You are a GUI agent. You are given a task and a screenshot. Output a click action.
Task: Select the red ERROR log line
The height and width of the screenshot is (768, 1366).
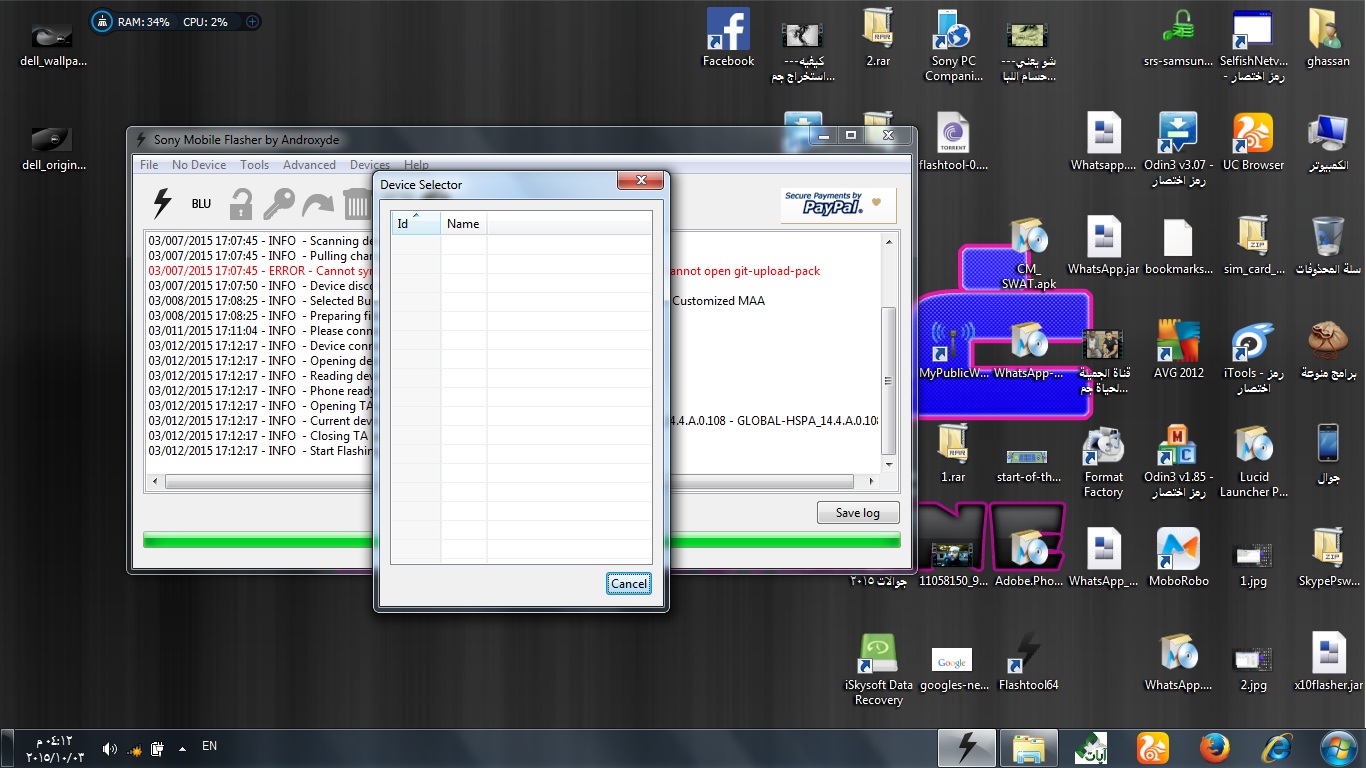click(x=484, y=271)
